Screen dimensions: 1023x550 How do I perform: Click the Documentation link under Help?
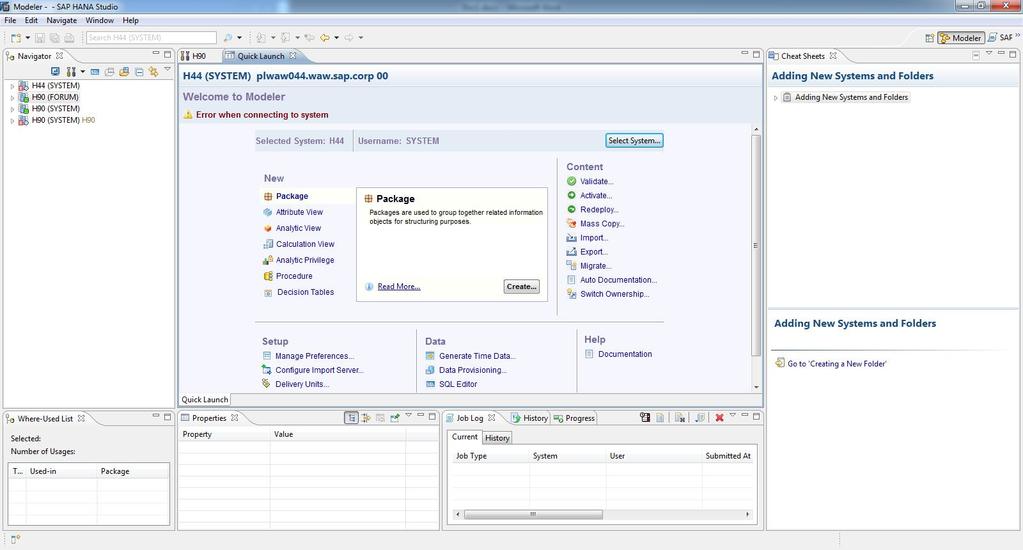[x=625, y=354]
